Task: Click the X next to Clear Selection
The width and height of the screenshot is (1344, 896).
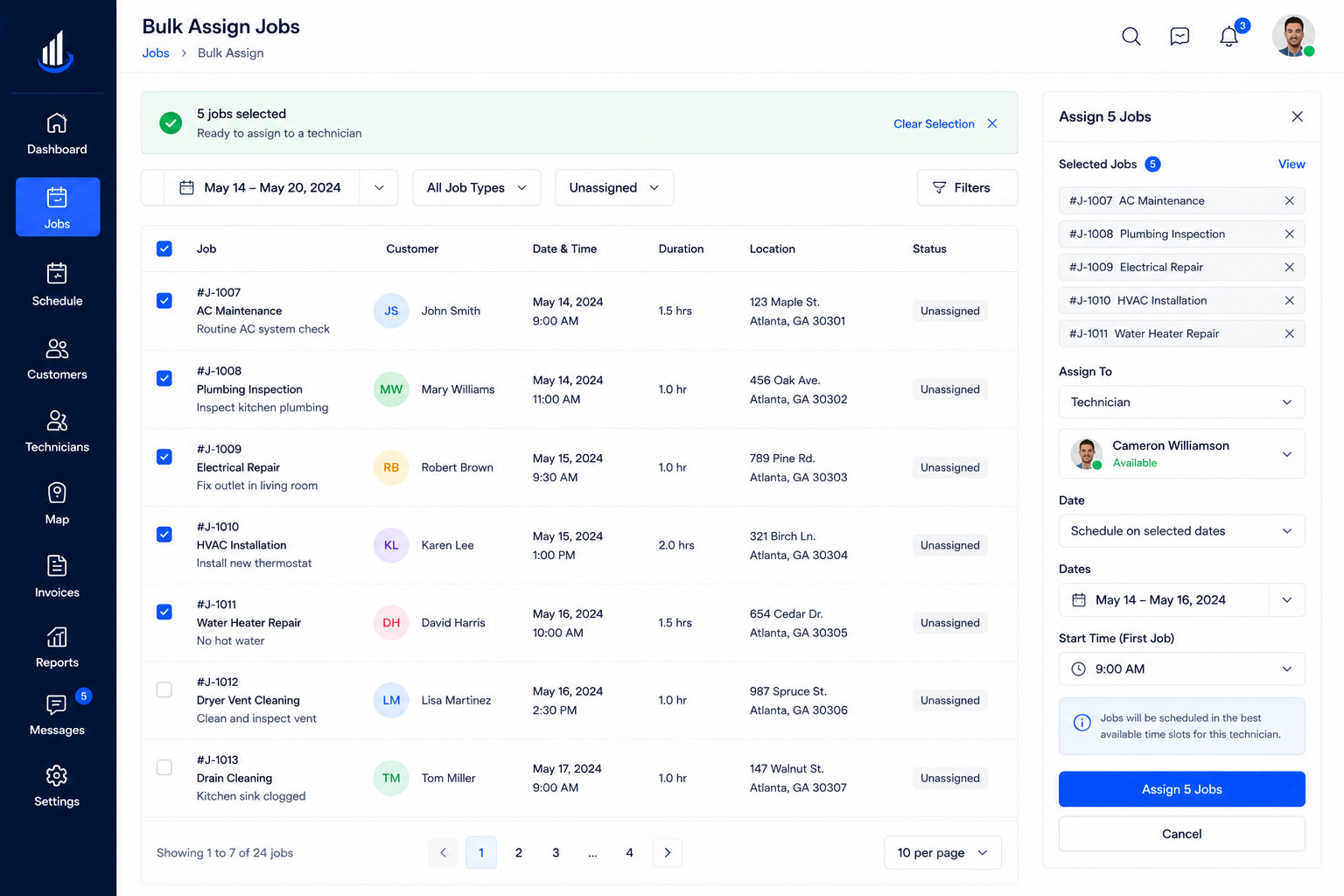Action: tap(992, 123)
